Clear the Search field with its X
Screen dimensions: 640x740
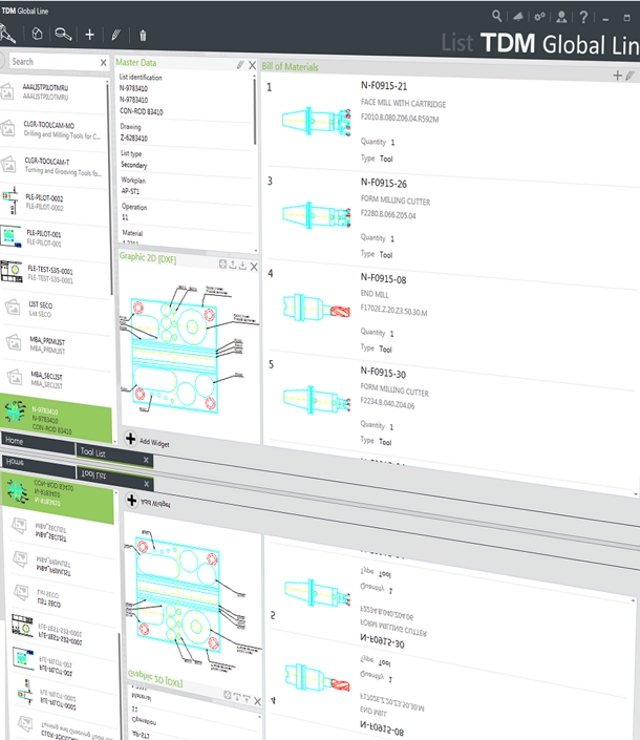point(103,62)
